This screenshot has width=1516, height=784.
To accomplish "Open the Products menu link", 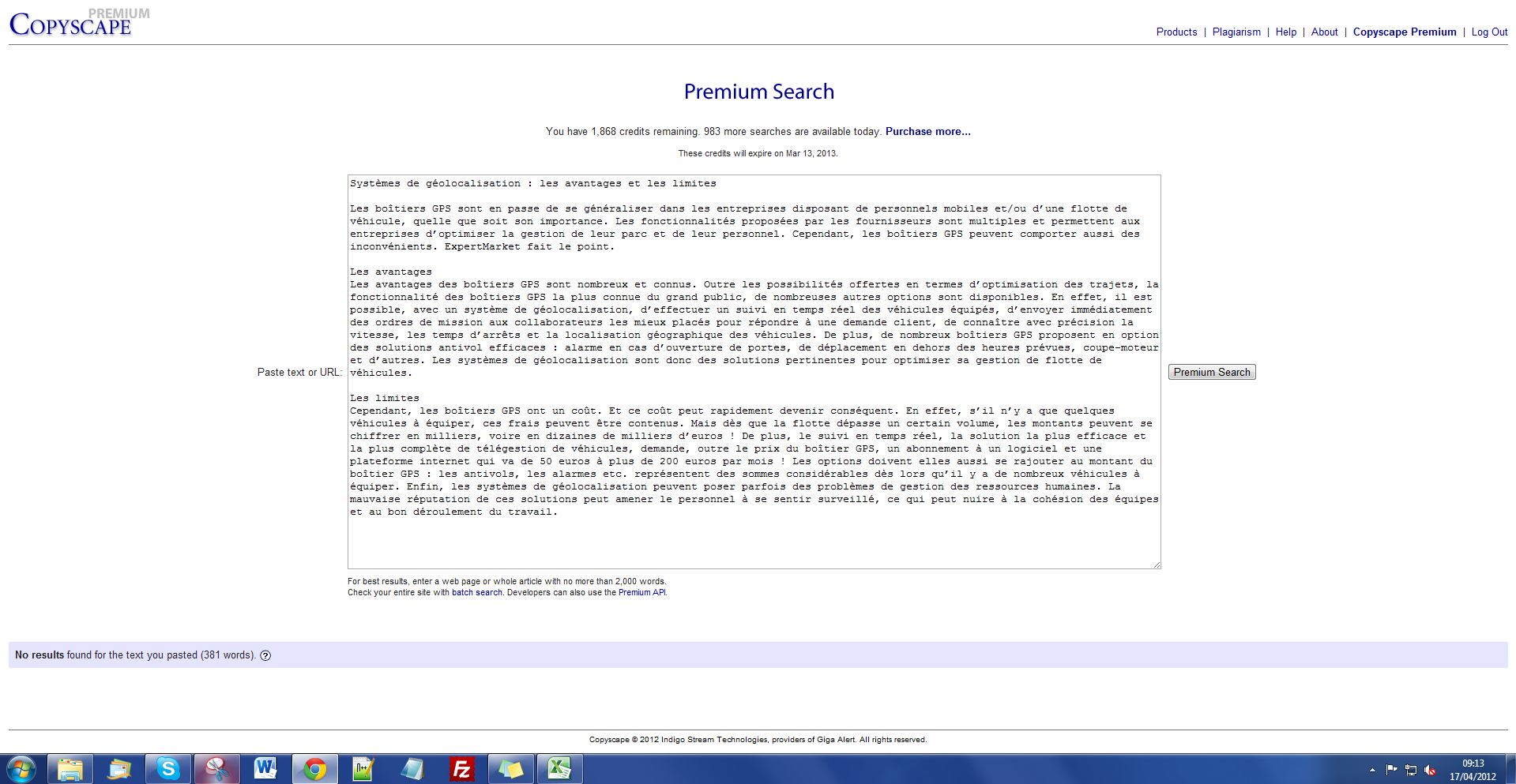I will [x=1176, y=32].
